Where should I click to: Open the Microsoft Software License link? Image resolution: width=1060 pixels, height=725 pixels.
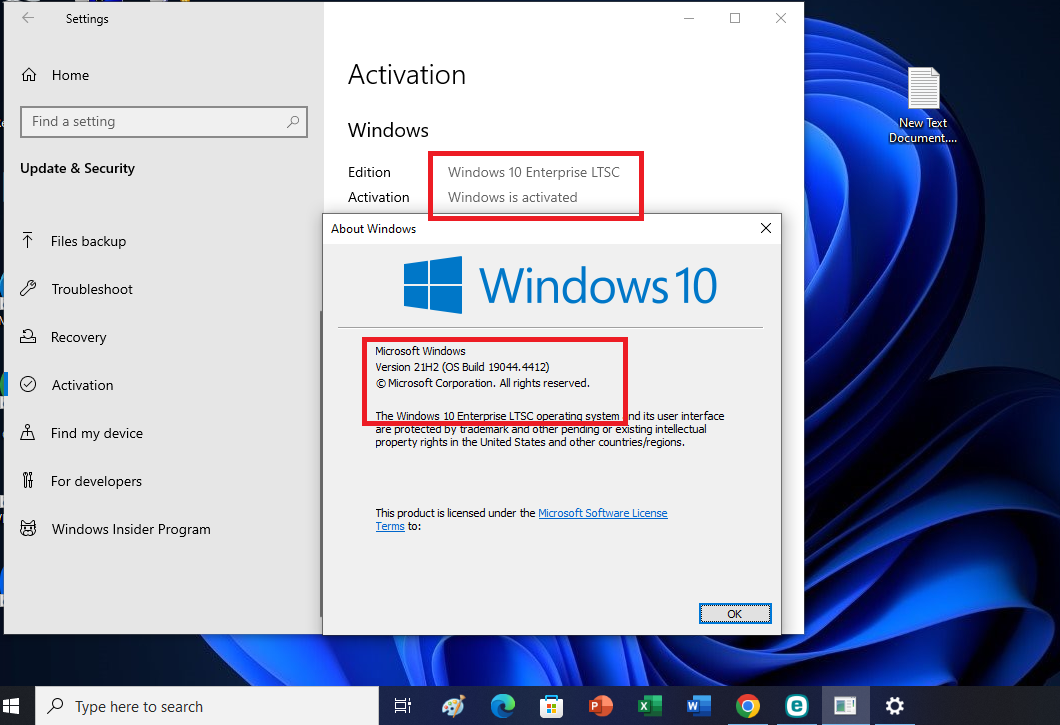(x=602, y=513)
